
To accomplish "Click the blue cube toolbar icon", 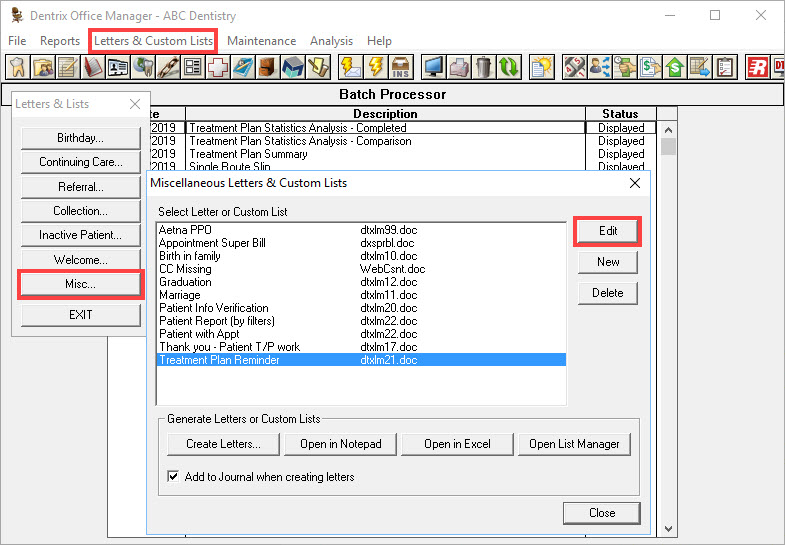I will (x=293, y=67).
